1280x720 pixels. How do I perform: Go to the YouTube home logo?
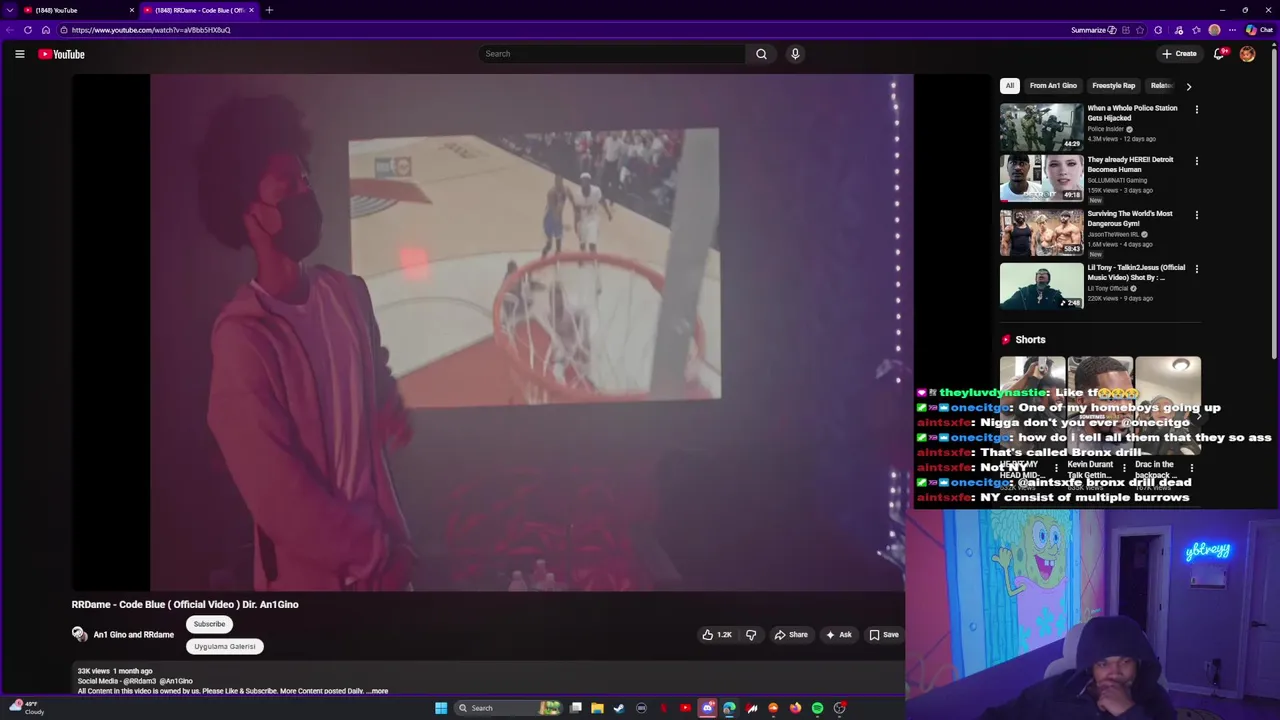point(61,54)
